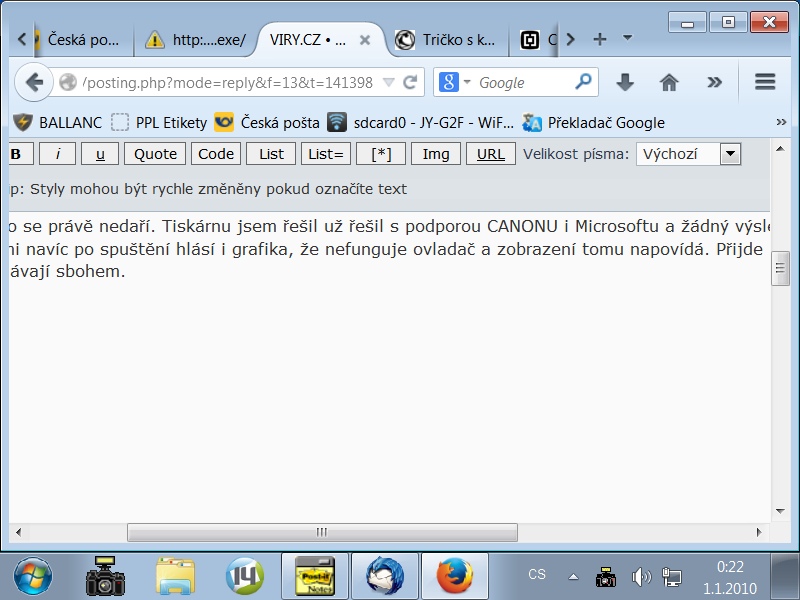Open the Překladač Google bookmark

click(x=594, y=123)
